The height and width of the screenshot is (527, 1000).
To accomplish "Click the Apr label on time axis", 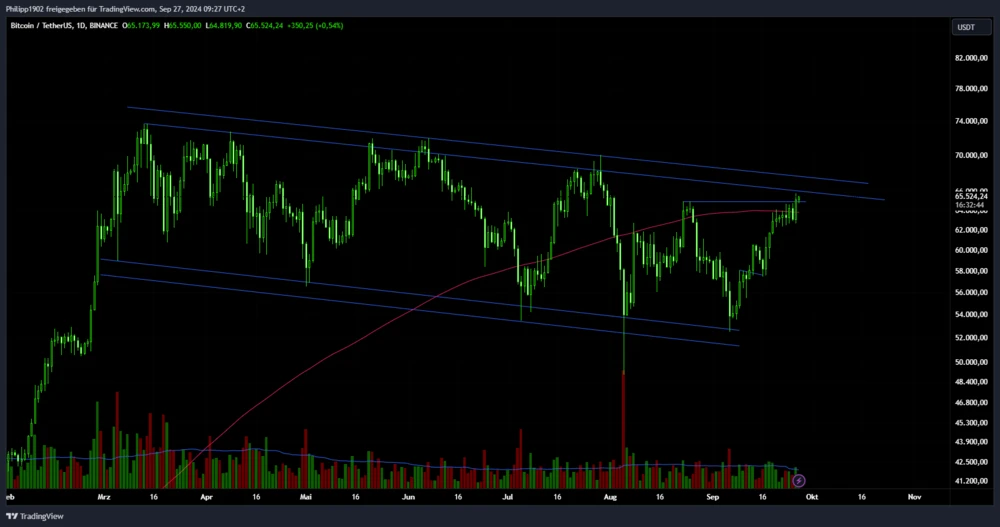I will 206,496.
